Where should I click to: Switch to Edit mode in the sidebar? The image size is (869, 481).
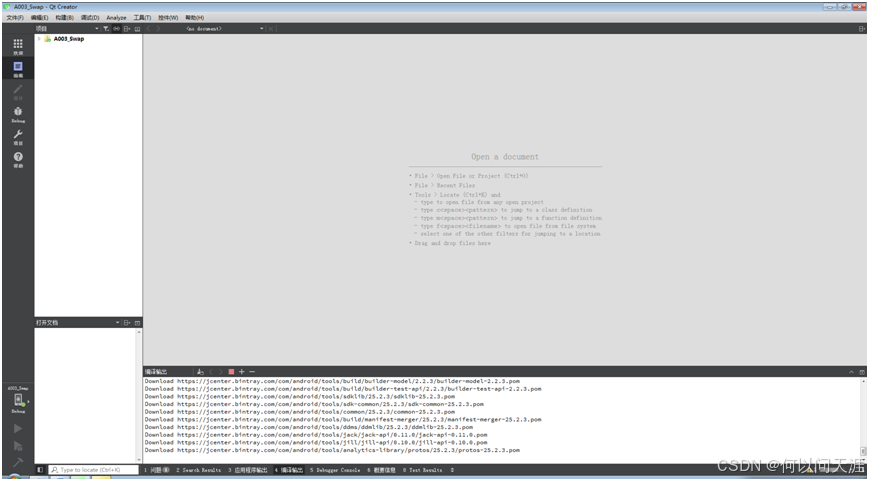18,69
